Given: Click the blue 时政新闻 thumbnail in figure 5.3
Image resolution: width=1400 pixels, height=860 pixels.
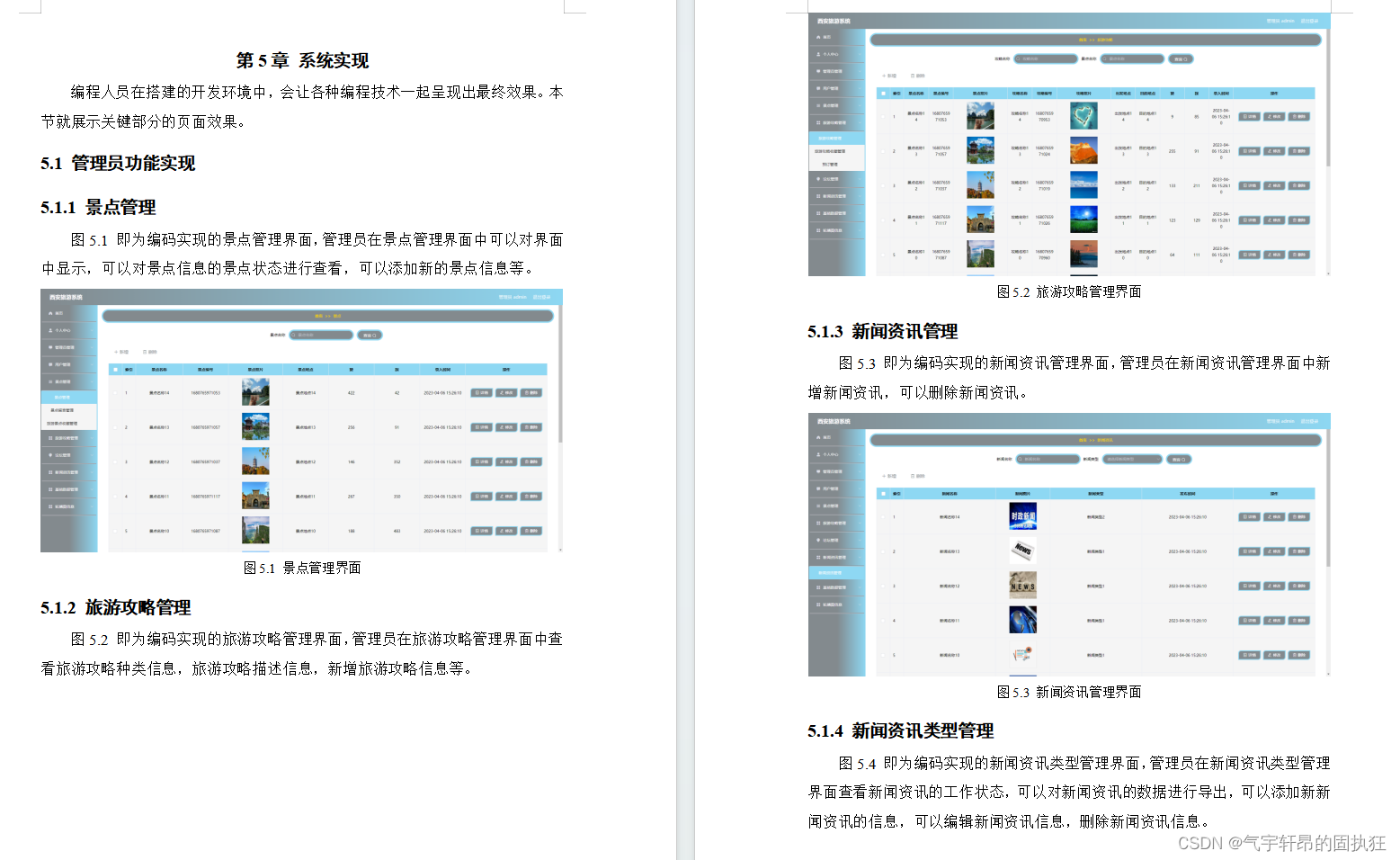Looking at the screenshot, I should 1023,516.
